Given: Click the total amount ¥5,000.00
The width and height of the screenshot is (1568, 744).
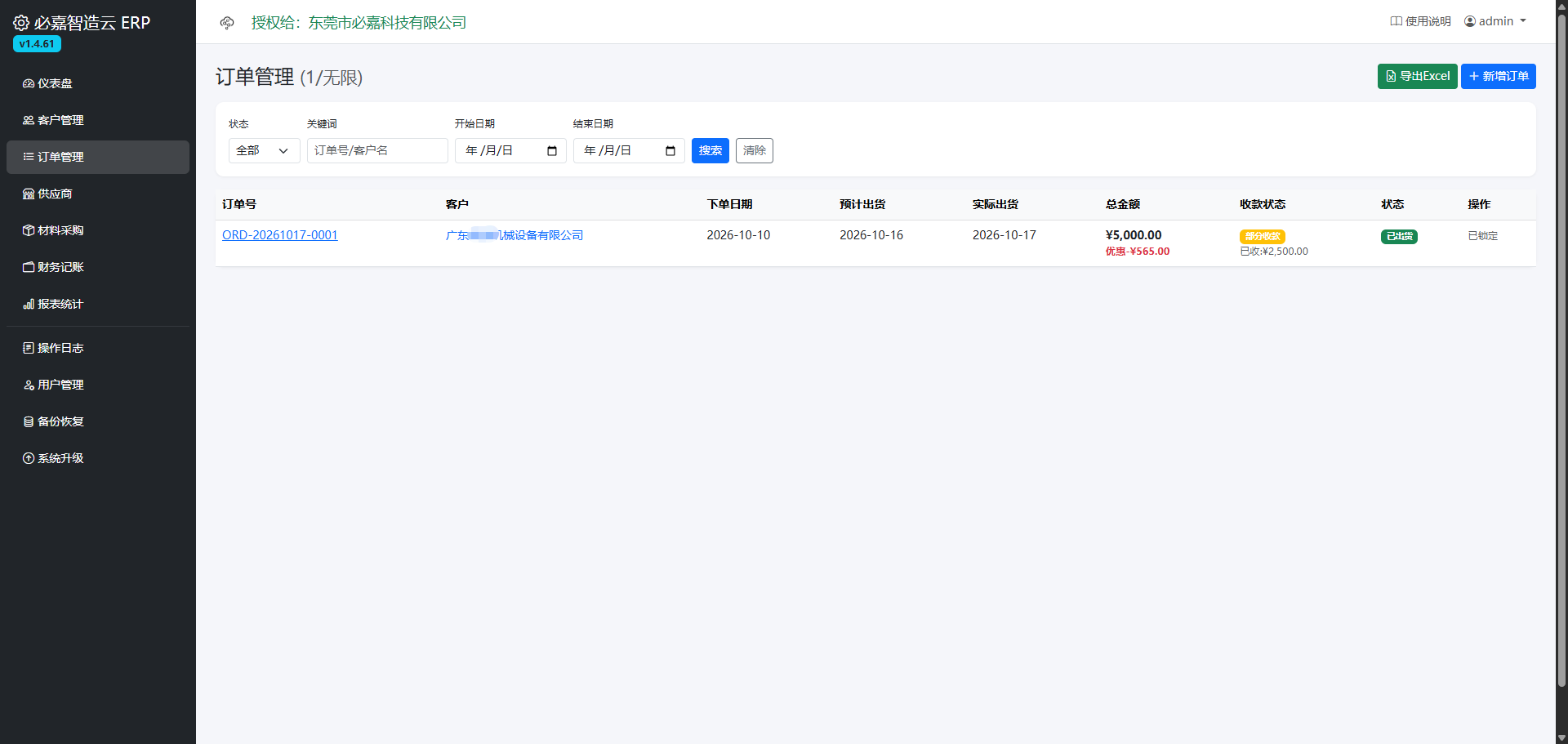Looking at the screenshot, I should (x=1134, y=235).
